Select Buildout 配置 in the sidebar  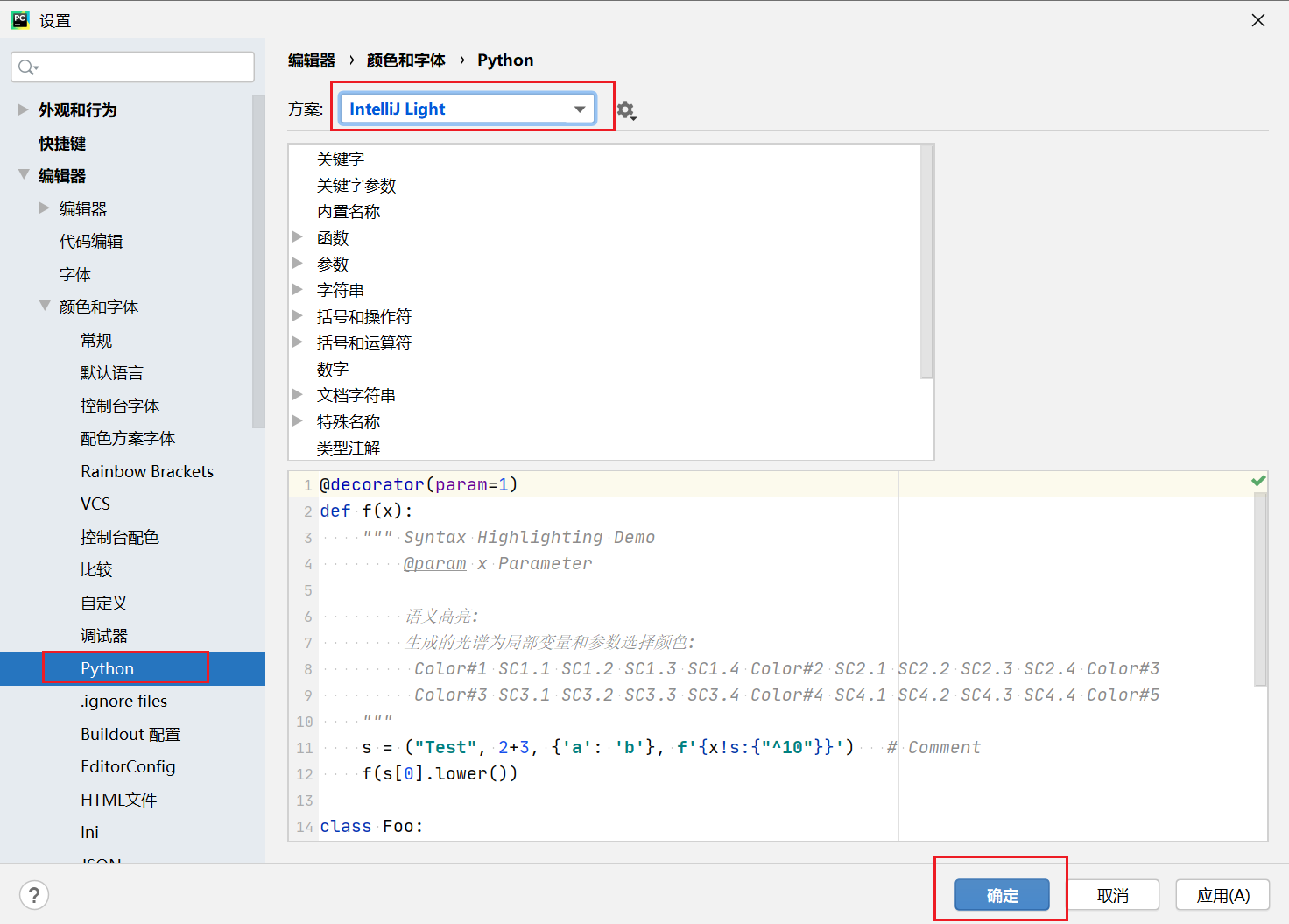tap(130, 734)
